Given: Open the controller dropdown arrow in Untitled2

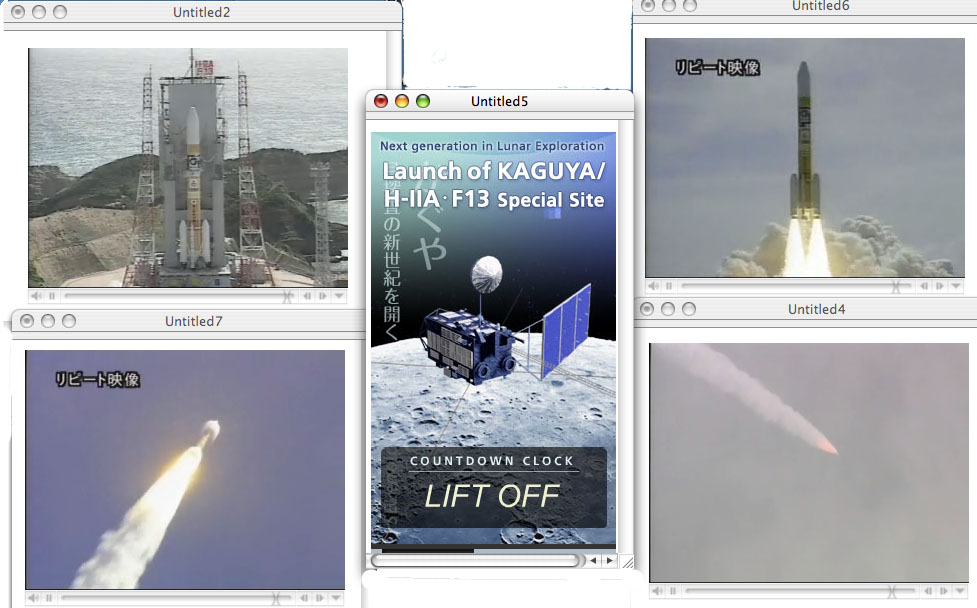Looking at the screenshot, I should tap(338, 296).
